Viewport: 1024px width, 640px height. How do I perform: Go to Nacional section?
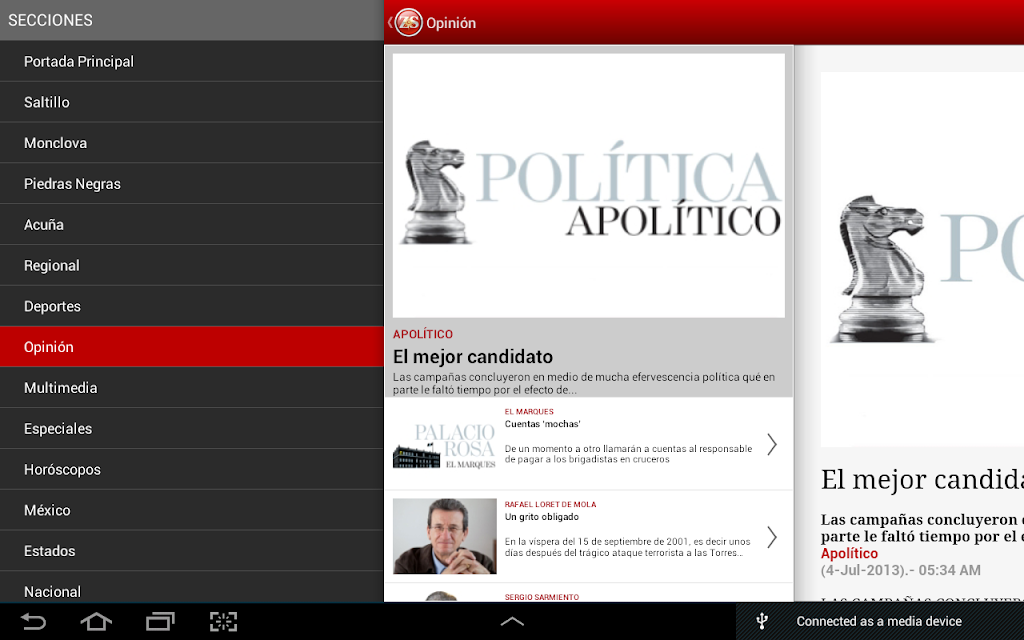(x=191, y=588)
